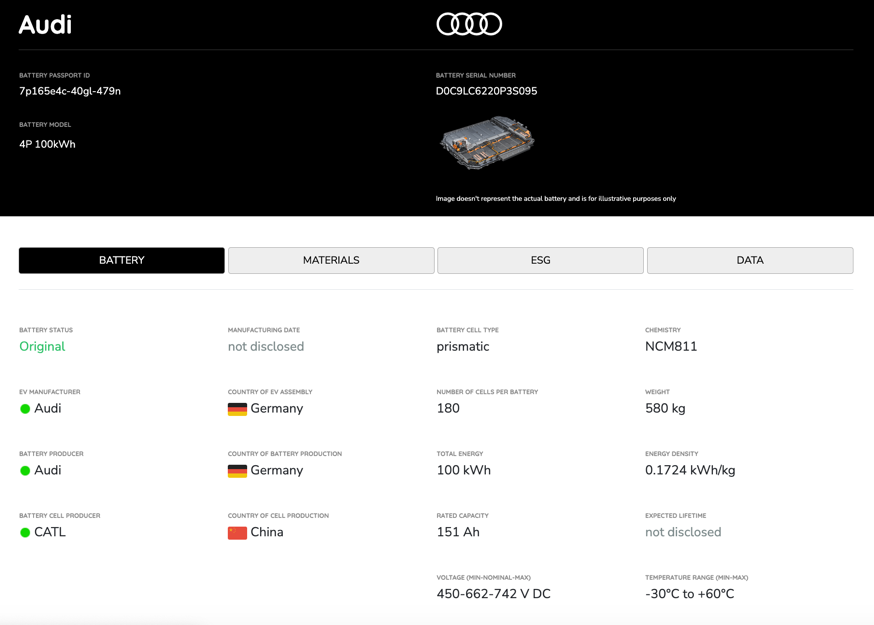This screenshot has width=874, height=625.
Task: Click the green Original battery status
Action: pyautogui.click(x=42, y=346)
